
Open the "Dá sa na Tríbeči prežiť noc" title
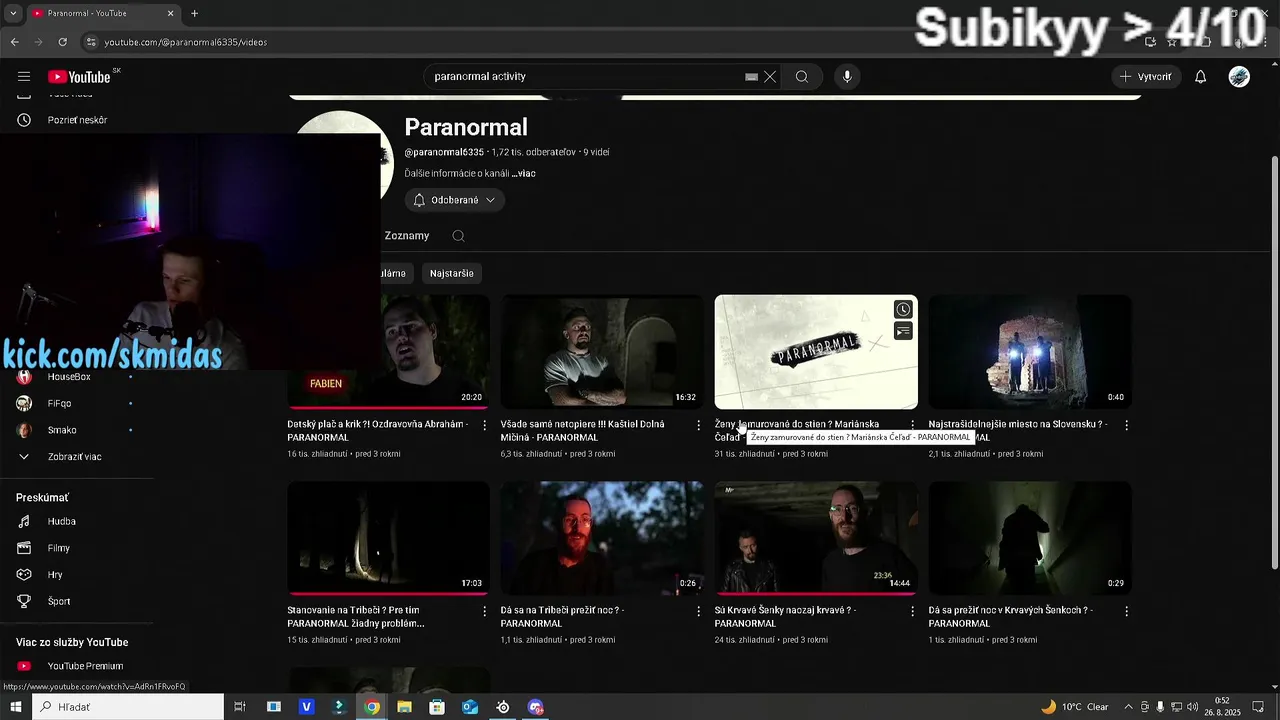(x=562, y=617)
